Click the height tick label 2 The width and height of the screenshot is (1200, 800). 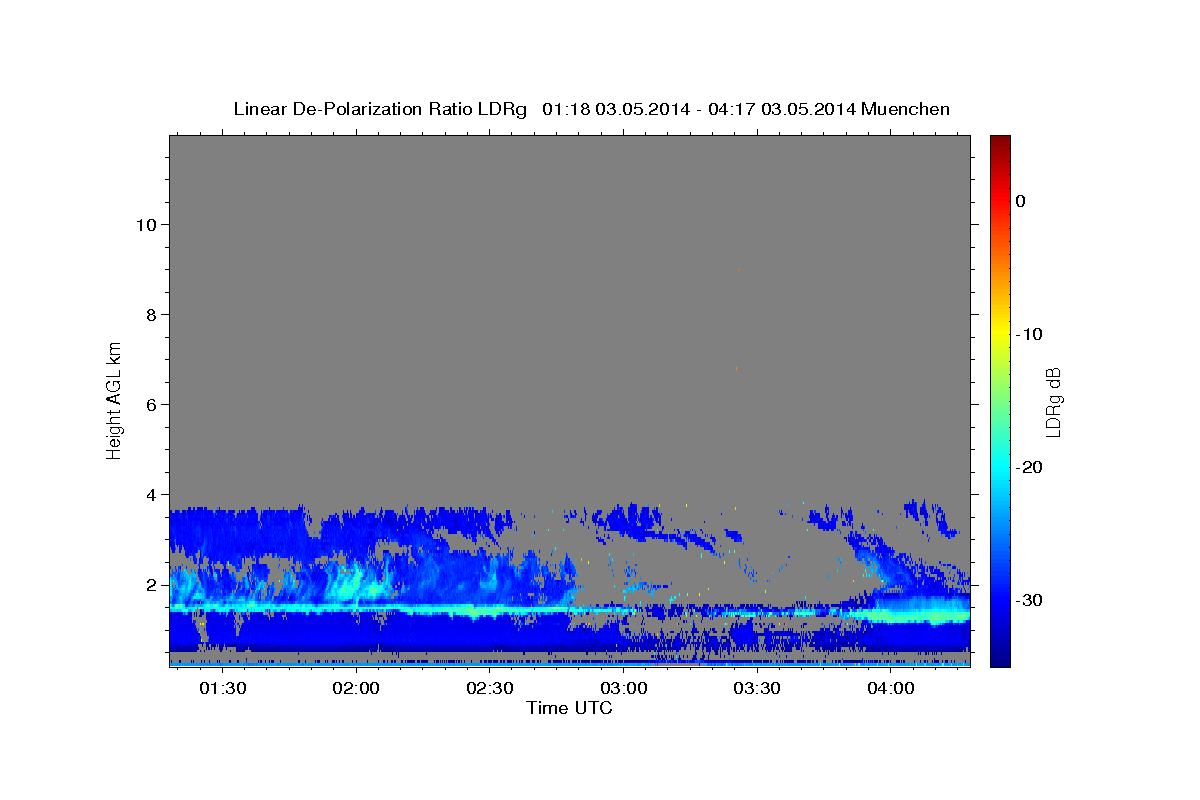click(150, 585)
